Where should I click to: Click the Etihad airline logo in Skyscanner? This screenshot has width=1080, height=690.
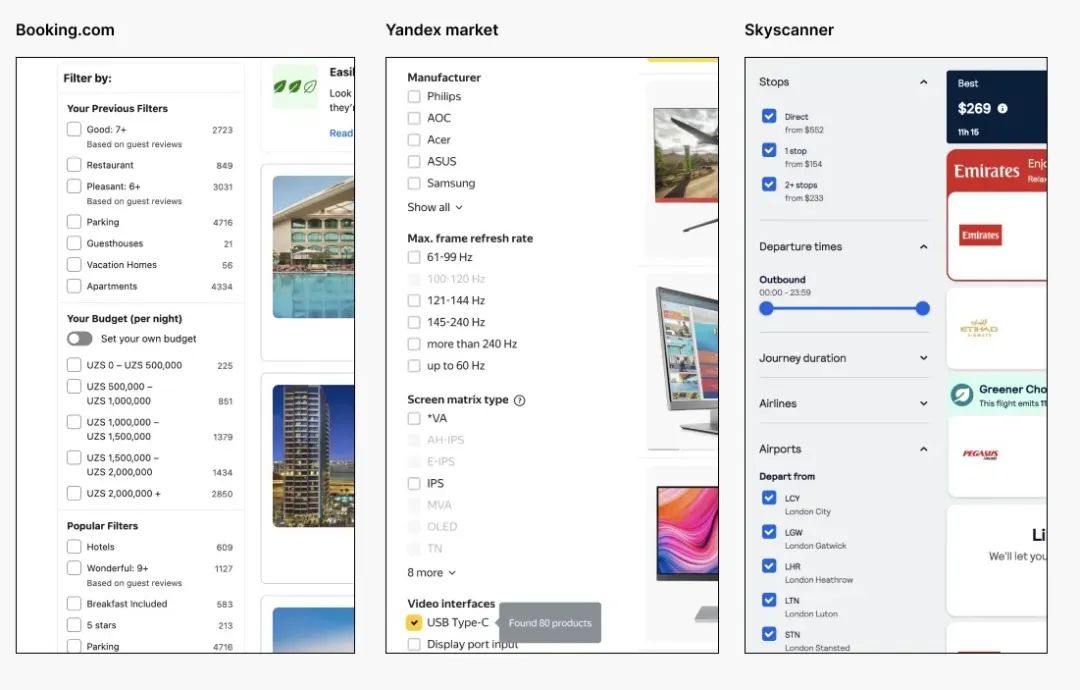[x=979, y=328]
